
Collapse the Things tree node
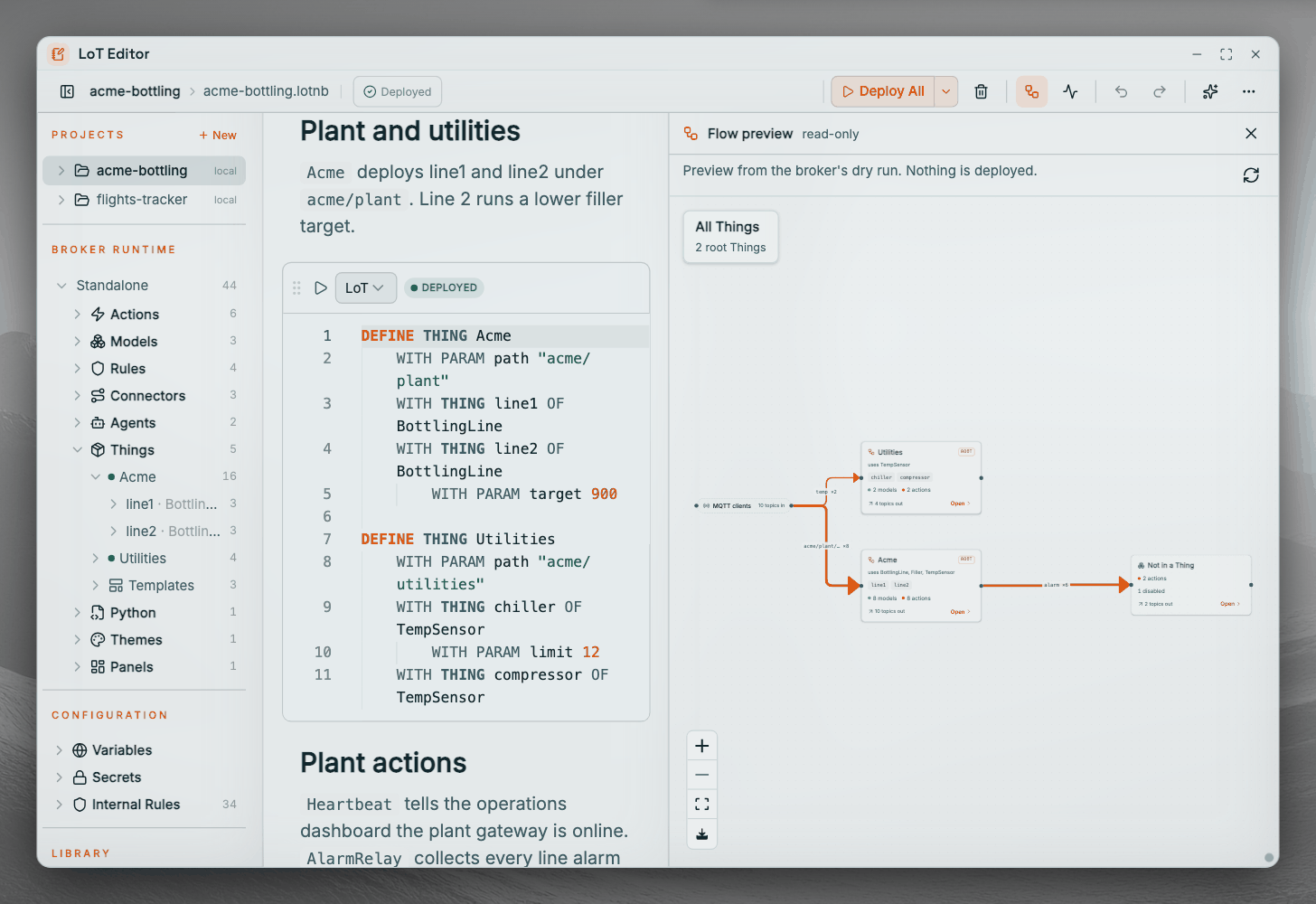tap(77, 450)
